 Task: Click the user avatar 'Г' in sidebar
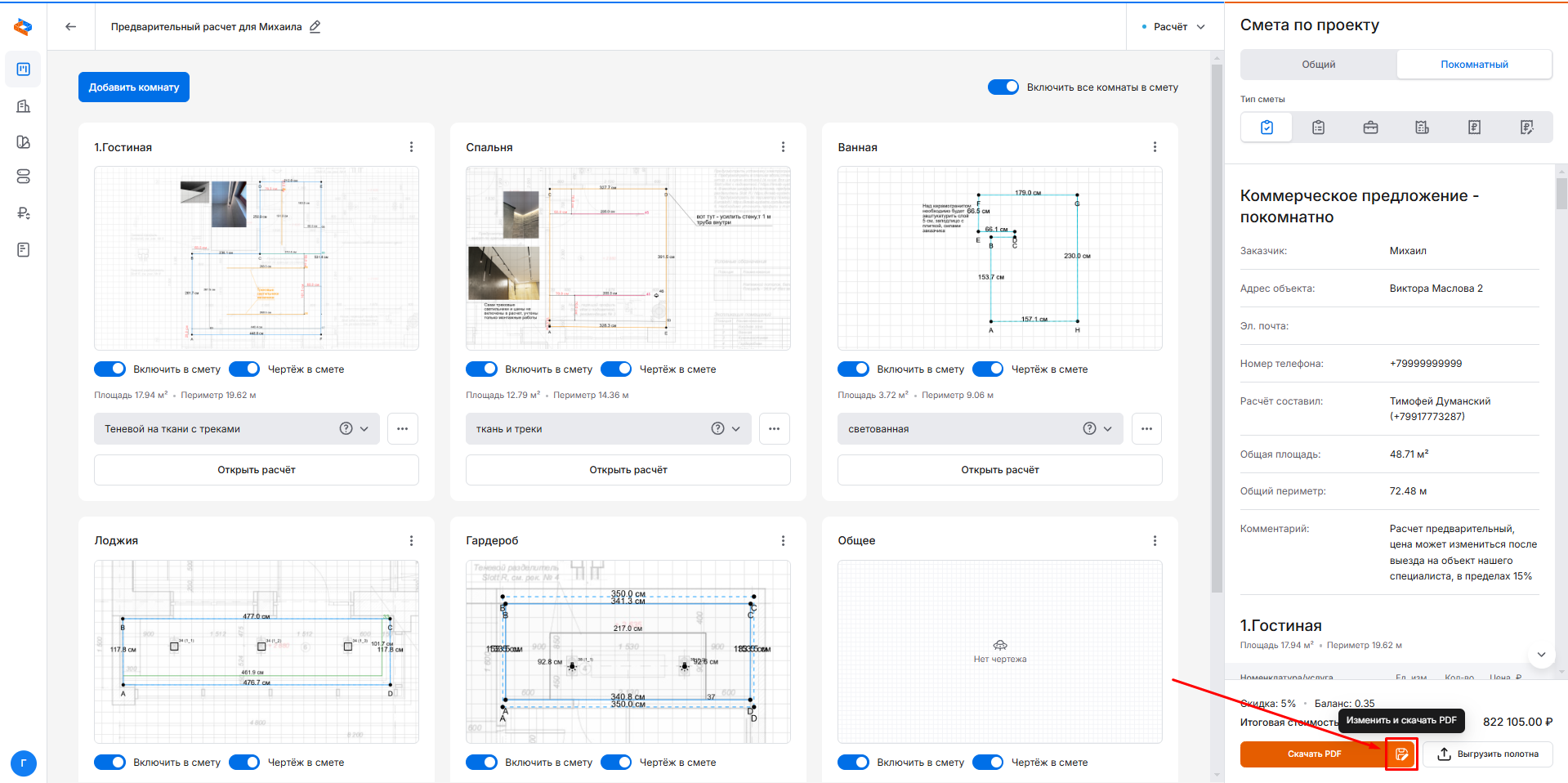click(23, 763)
